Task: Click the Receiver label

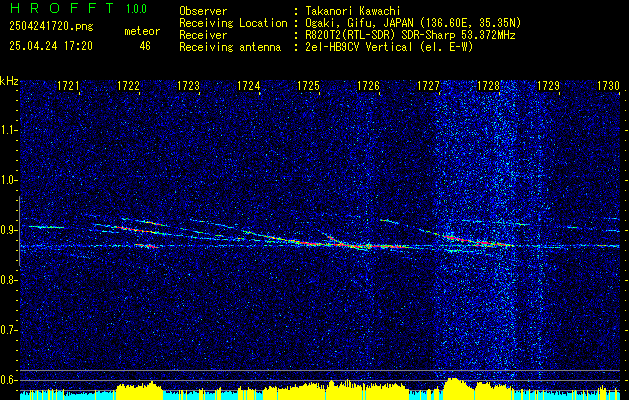Action: pyautogui.click(x=203, y=35)
